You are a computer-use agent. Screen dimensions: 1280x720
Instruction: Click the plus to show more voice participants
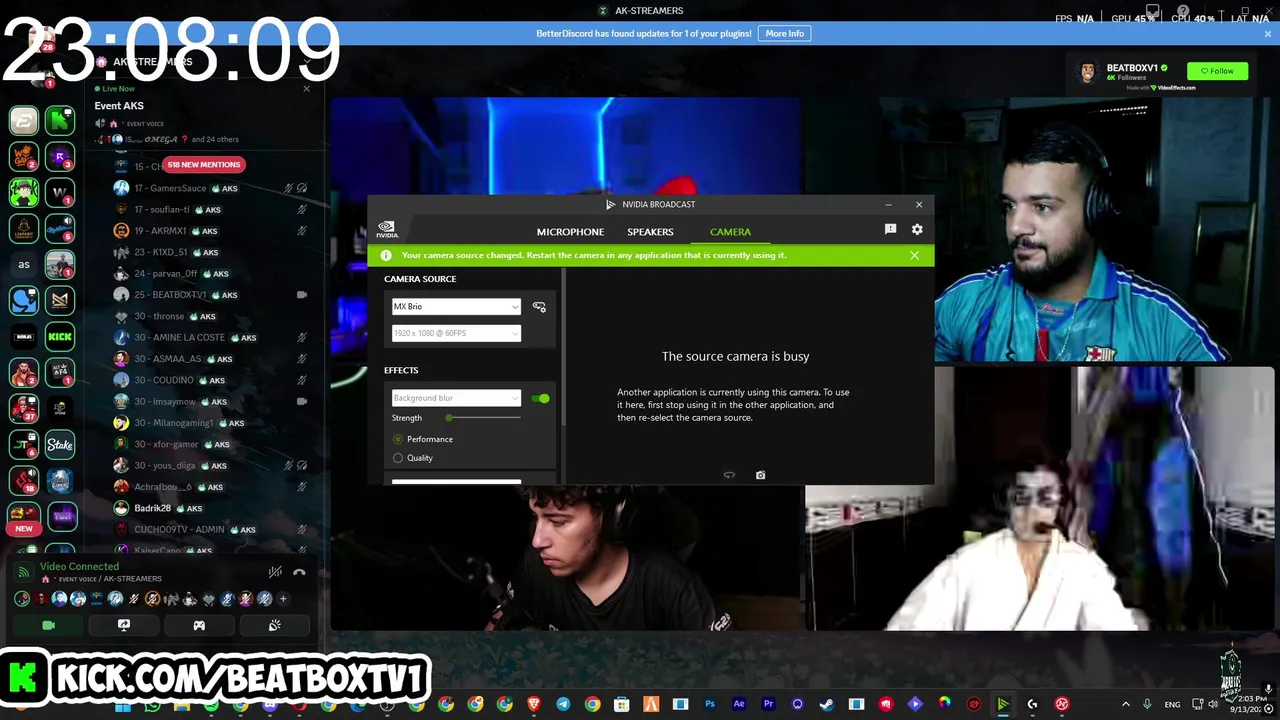283,599
